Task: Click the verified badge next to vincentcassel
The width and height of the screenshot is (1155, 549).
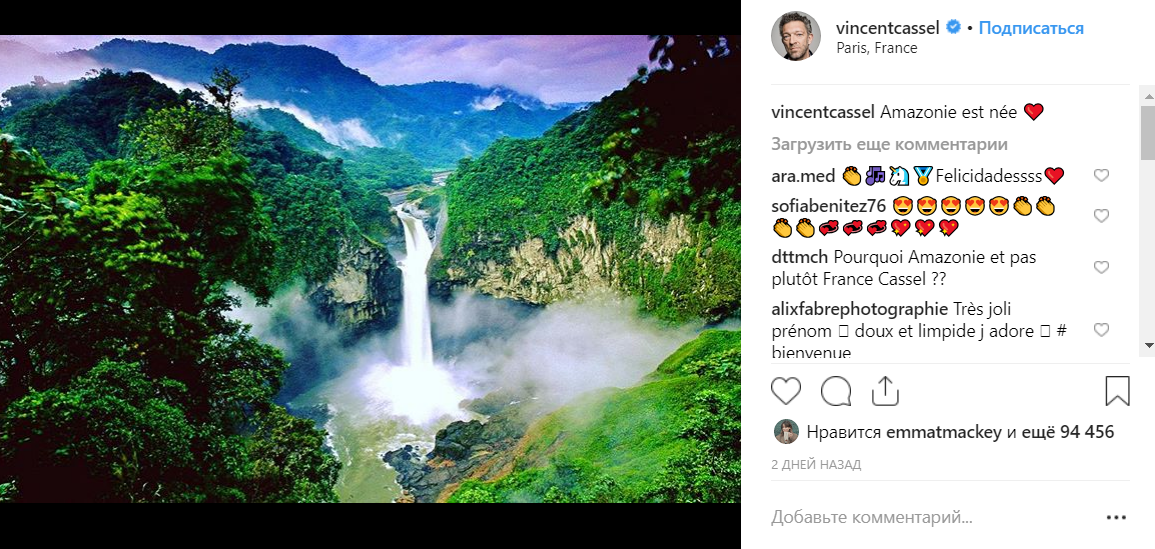Action: (x=954, y=28)
